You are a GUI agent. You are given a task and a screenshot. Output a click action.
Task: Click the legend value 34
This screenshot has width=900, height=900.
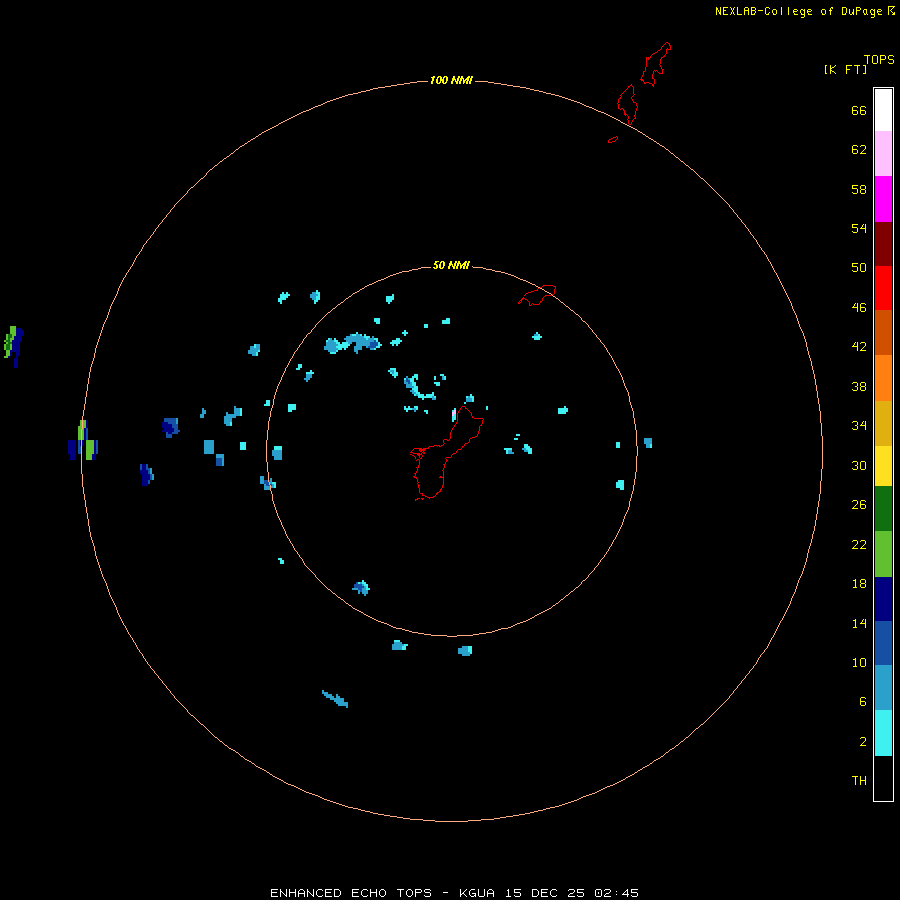859,426
